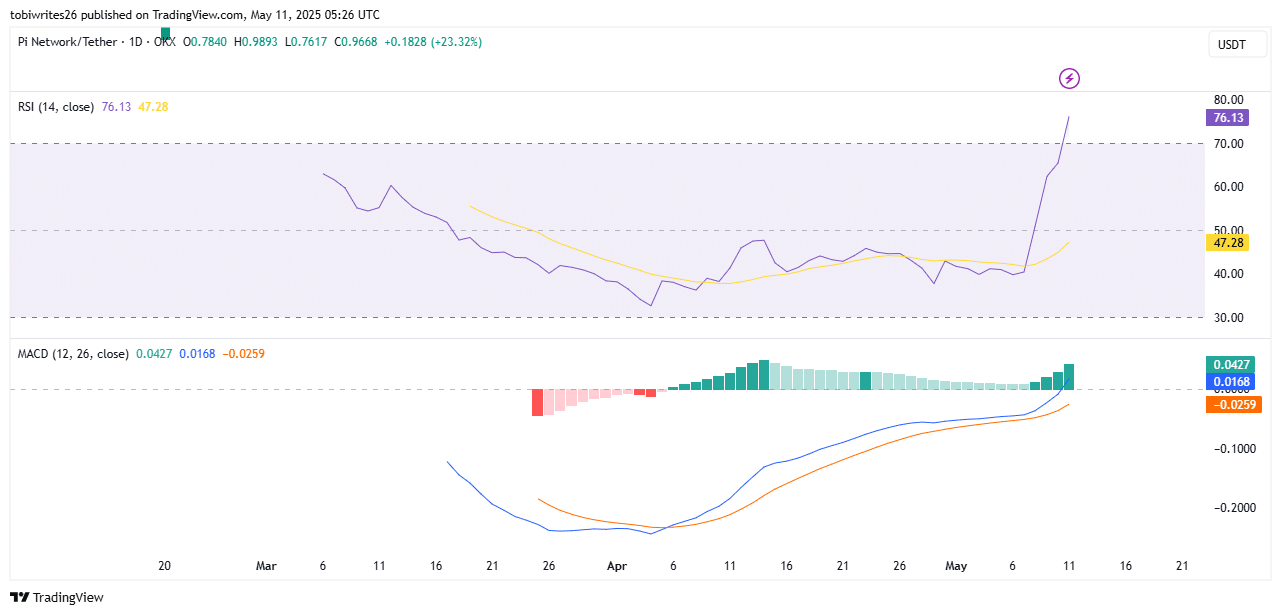Click the yellow 47.28 RSI axis tag
The image size is (1281, 615).
1227,242
